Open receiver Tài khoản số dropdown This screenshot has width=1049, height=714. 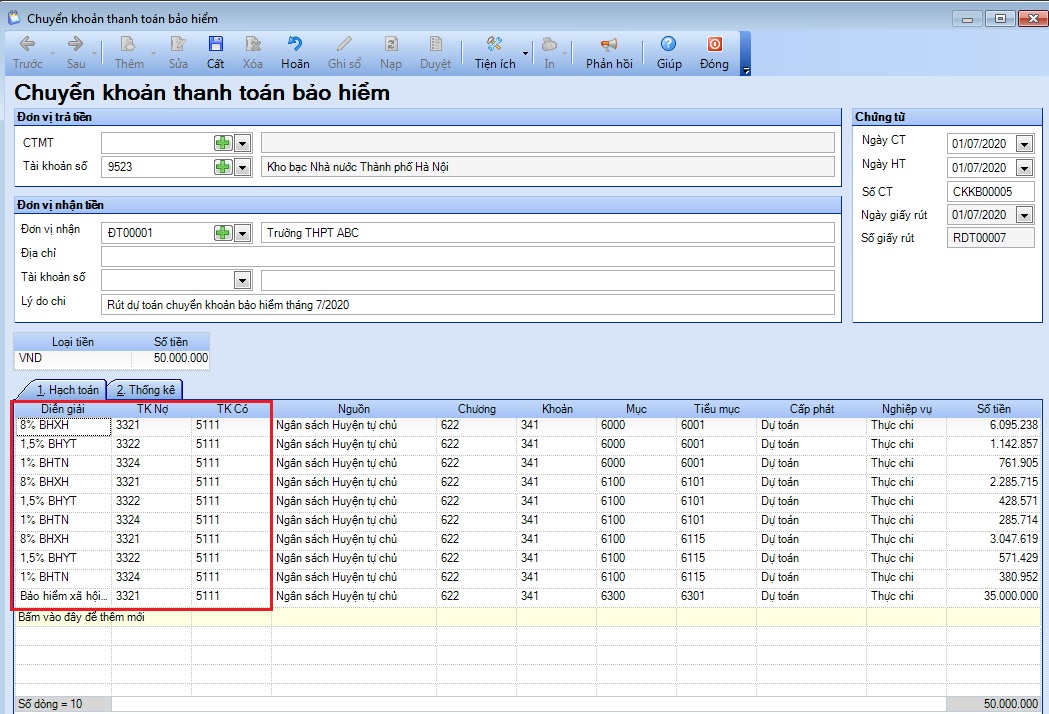pyautogui.click(x=243, y=280)
